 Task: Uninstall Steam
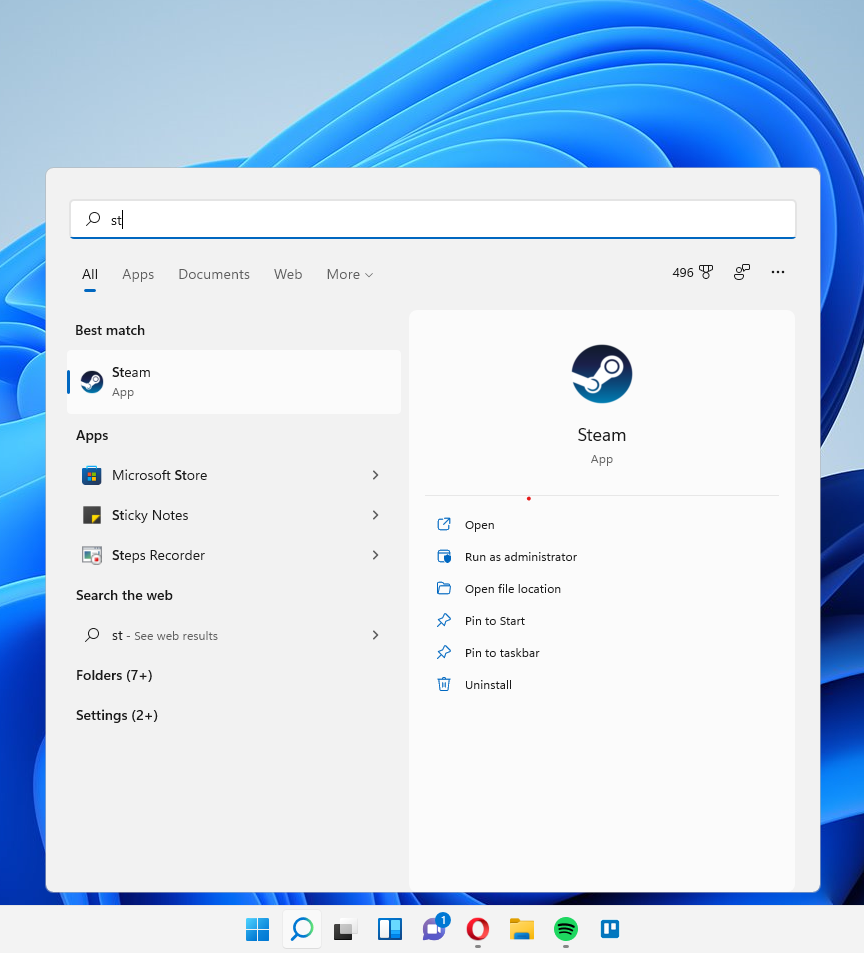tap(490, 684)
